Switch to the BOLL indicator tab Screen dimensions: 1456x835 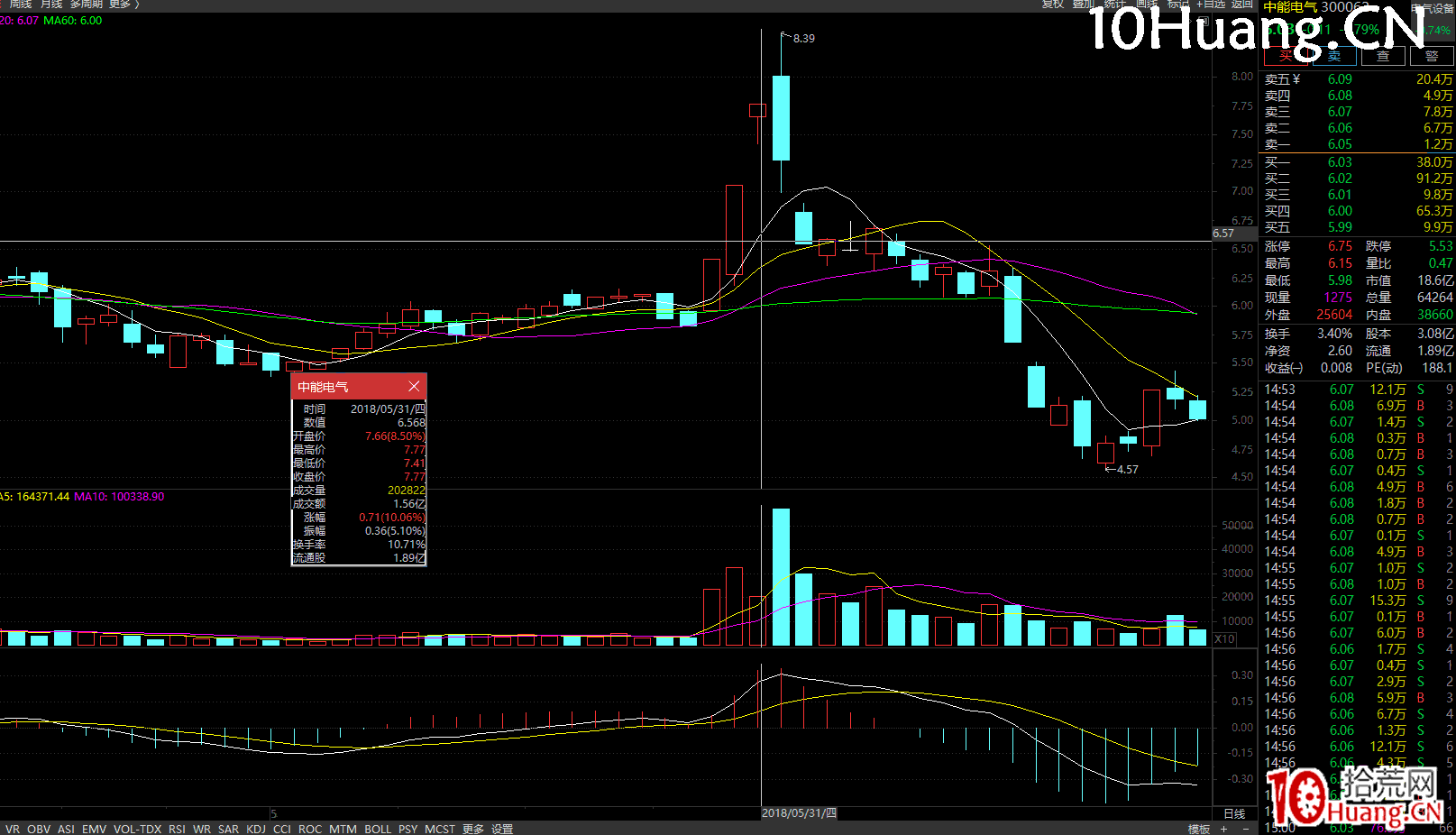pos(378,829)
